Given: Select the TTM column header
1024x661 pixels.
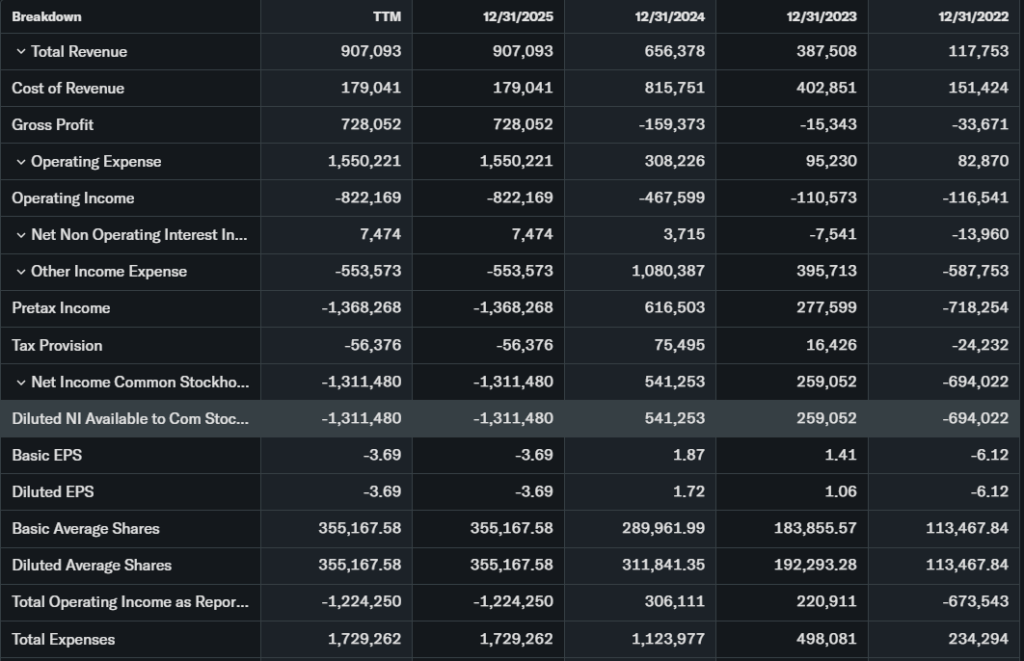Looking at the screenshot, I should 386,17.
